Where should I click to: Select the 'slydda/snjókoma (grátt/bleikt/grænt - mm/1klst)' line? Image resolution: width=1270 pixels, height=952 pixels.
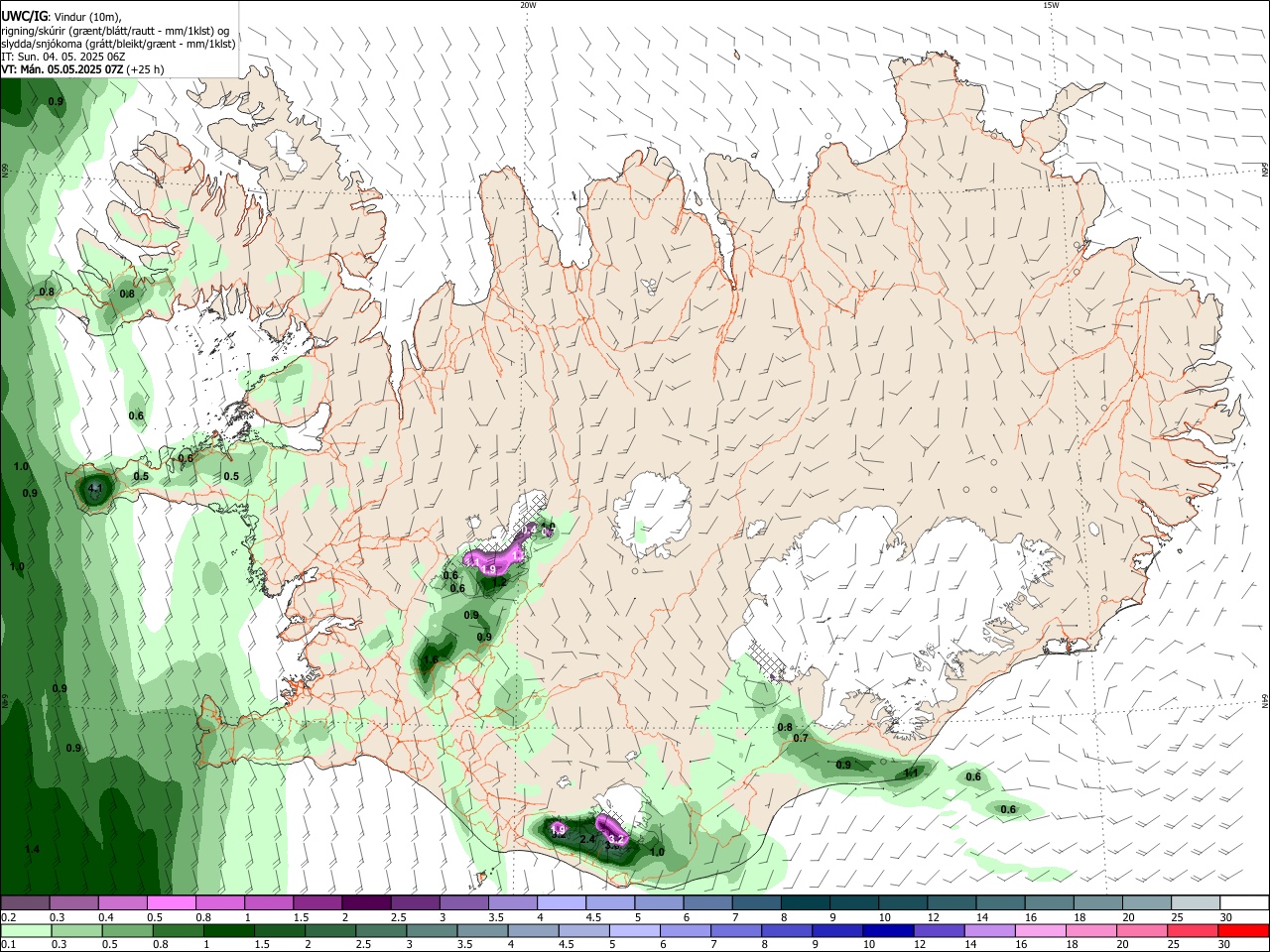(118, 44)
